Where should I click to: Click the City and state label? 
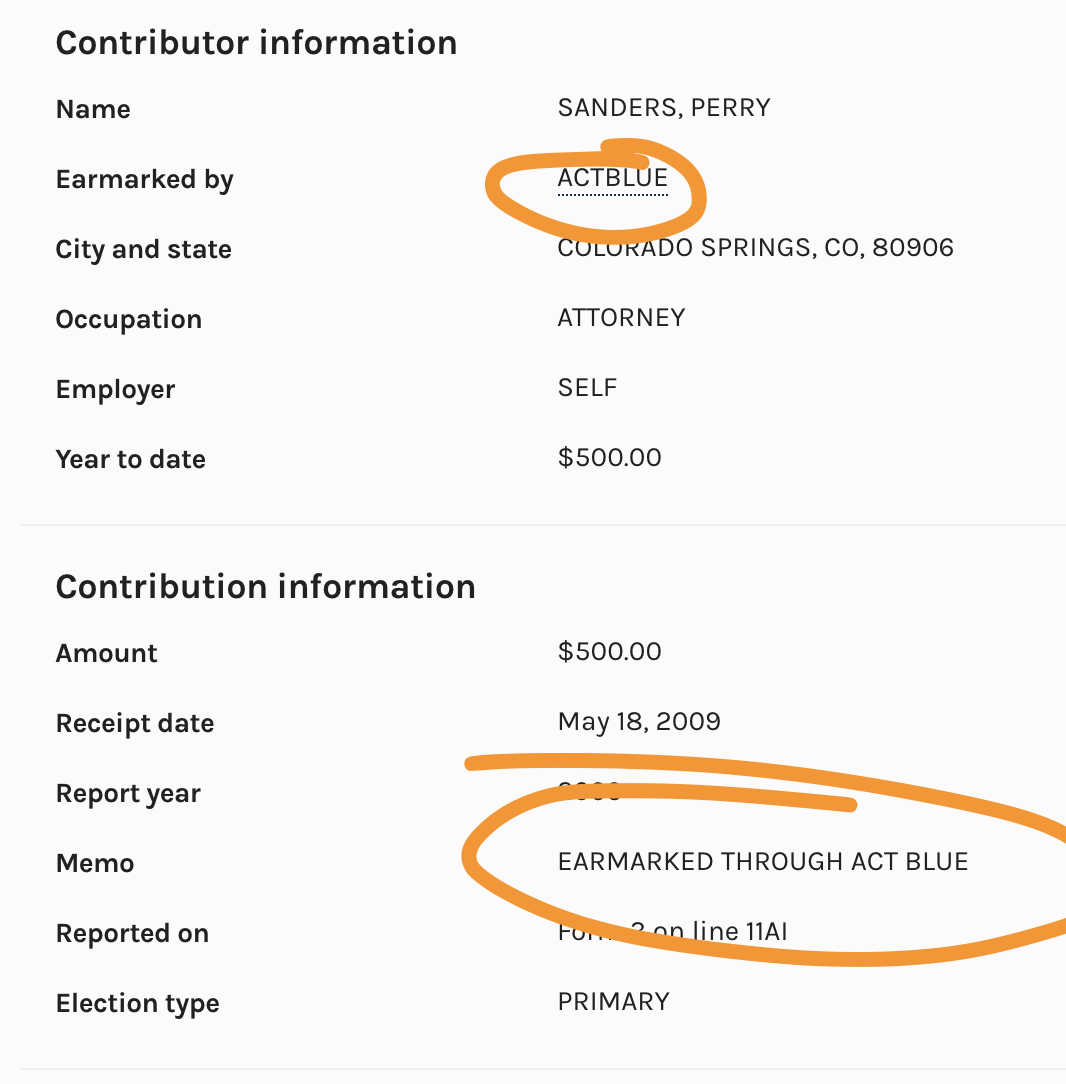143,250
